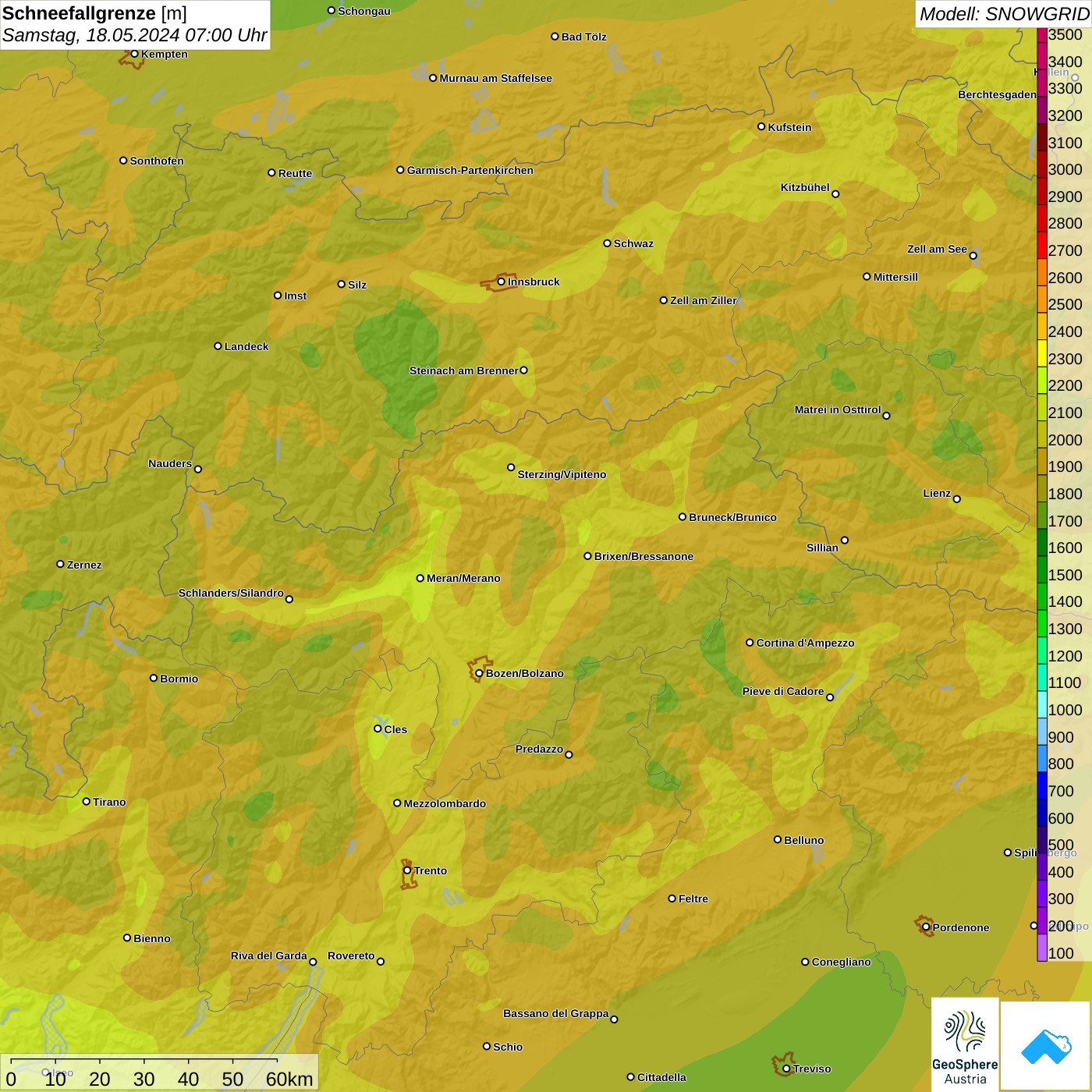
Task: Click the Bruneck/Brunico label
Action: tap(732, 517)
